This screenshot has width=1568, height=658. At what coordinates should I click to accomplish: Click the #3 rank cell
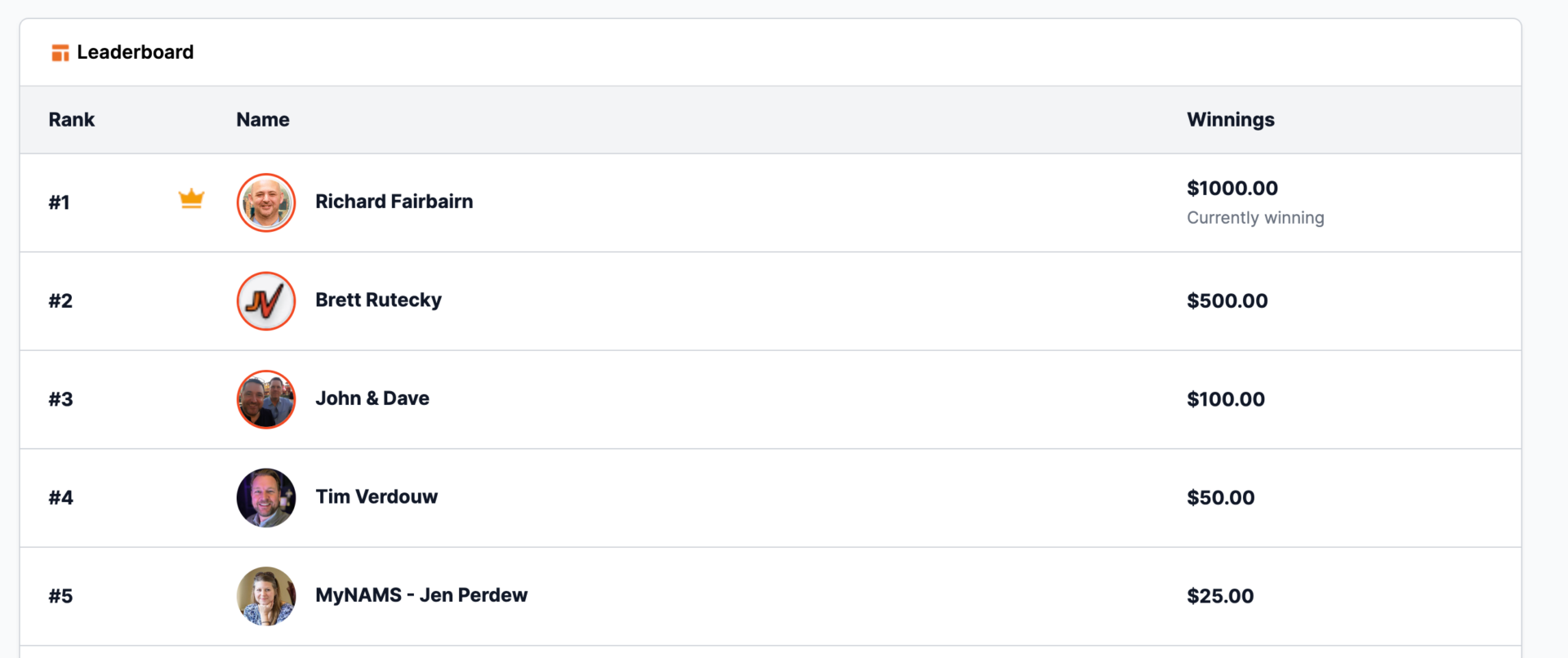pyautogui.click(x=60, y=399)
